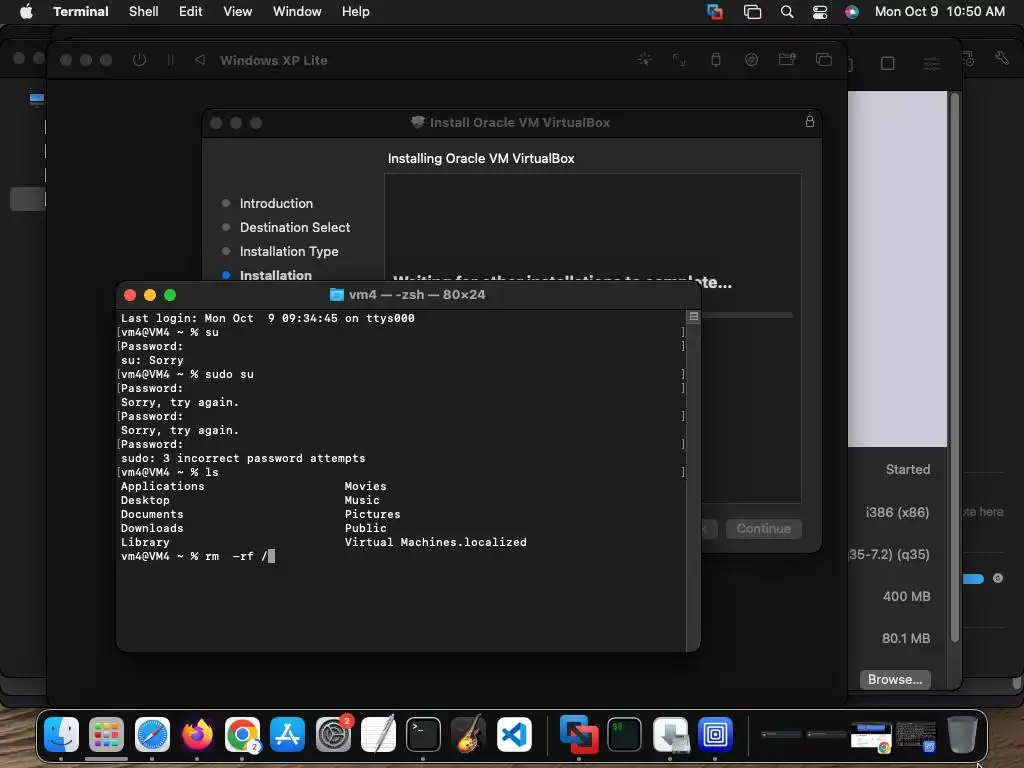Click the restart triangle icon beside Windows XP Lite
This screenshot has height=768, width=1024.
tap(200, 60)
